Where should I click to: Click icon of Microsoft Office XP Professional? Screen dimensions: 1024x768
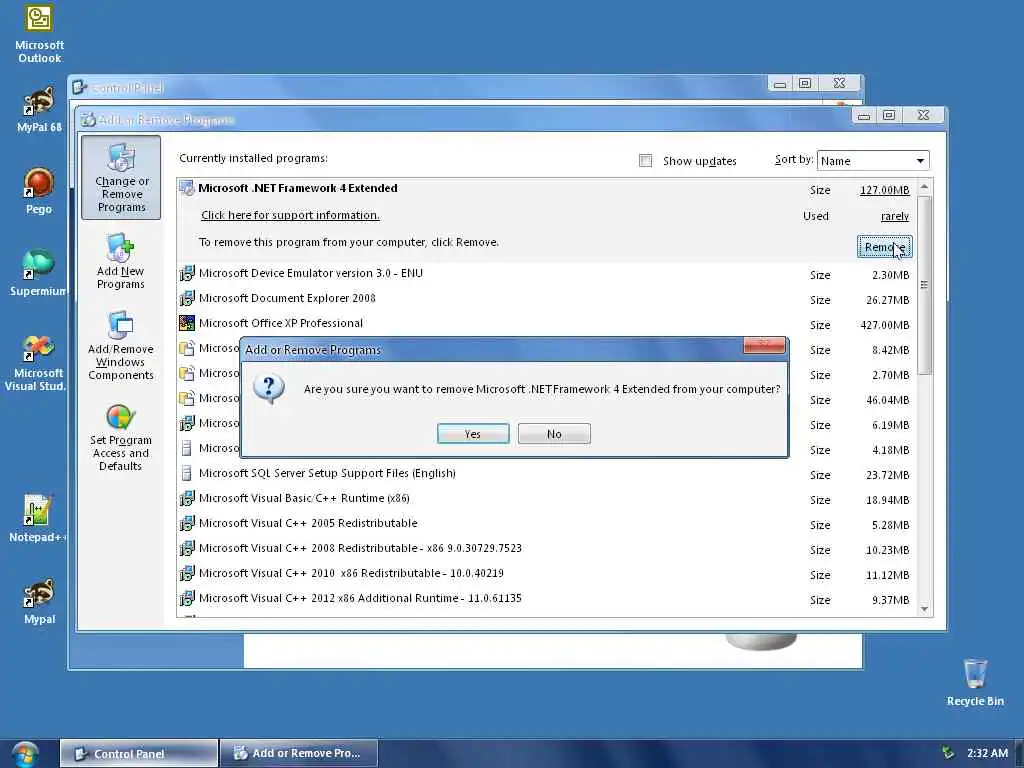pos(187,323)
